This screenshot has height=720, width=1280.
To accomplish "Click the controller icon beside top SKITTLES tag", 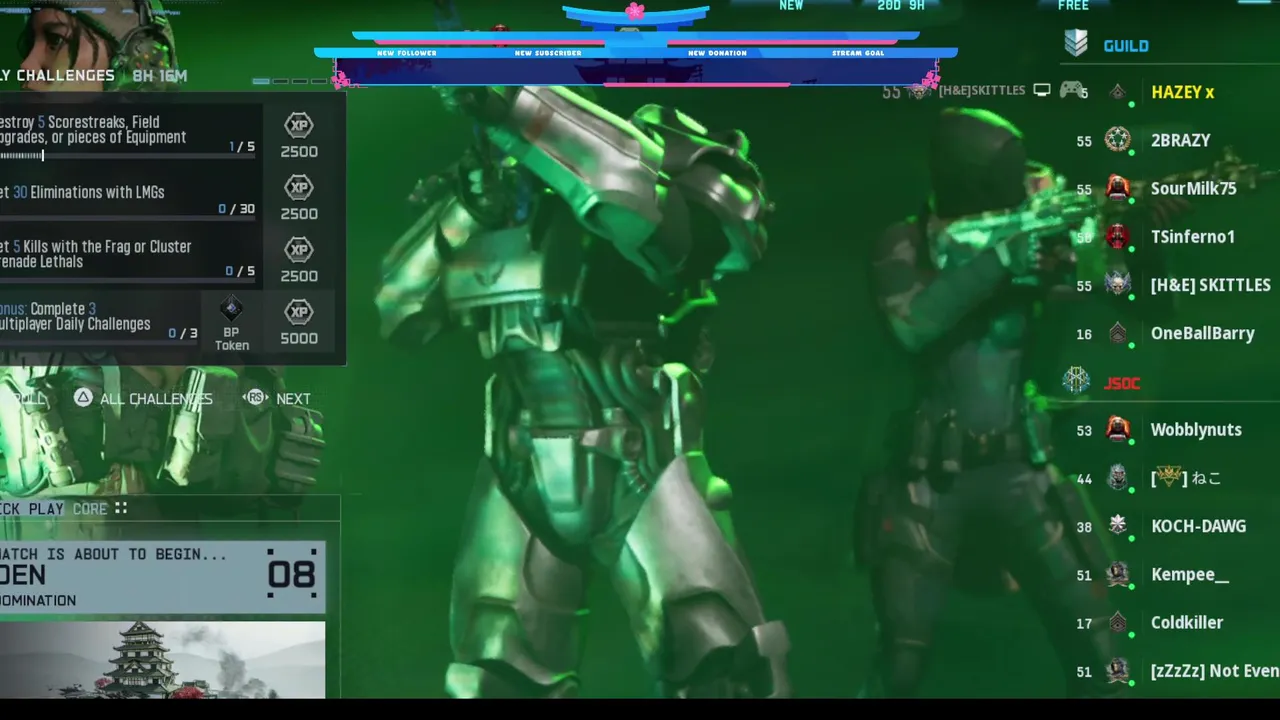I will pos(1071,90).
